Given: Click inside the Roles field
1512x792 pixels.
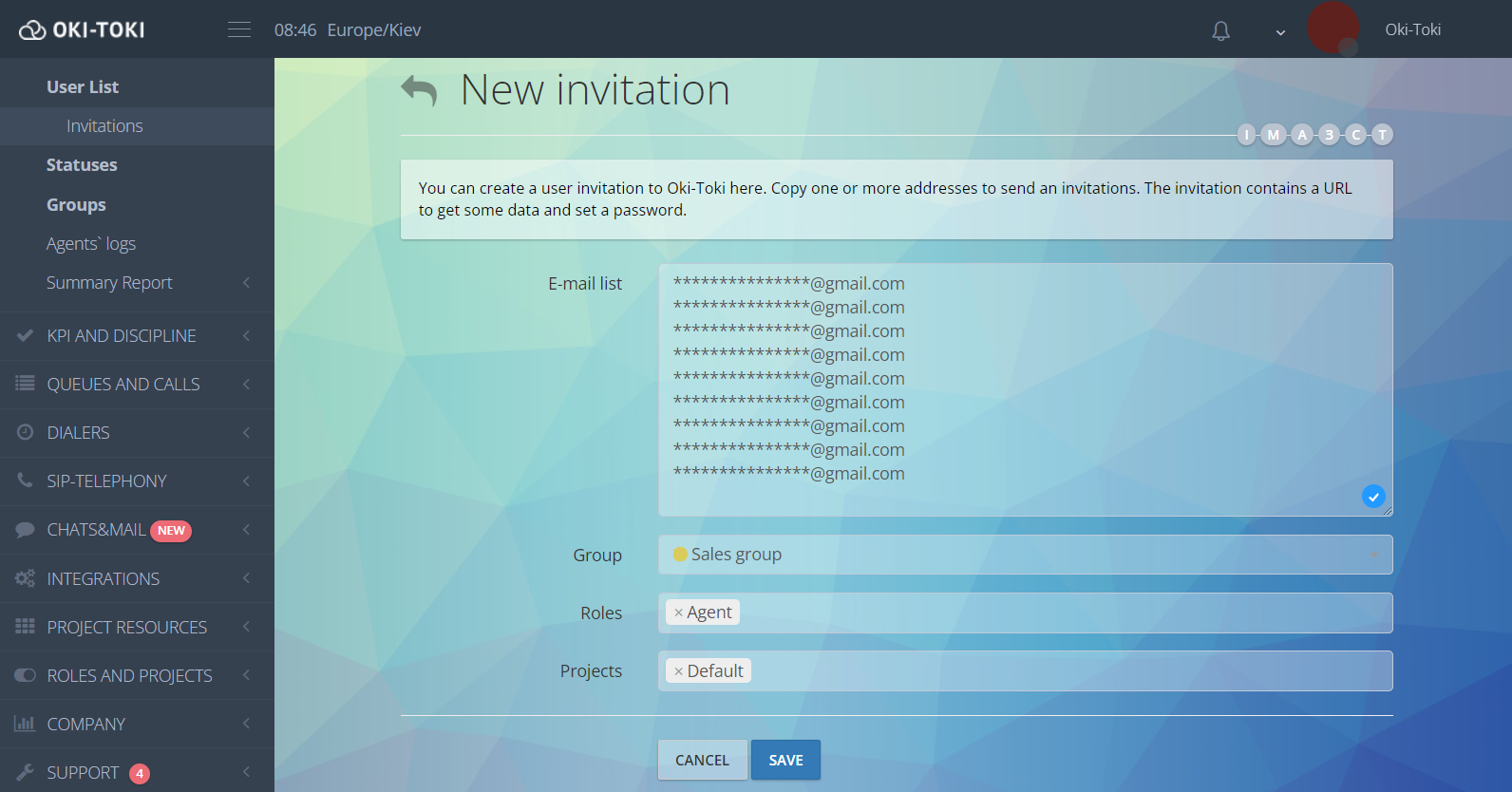Looking at the screenshot, I should (x=1045, y=613).
